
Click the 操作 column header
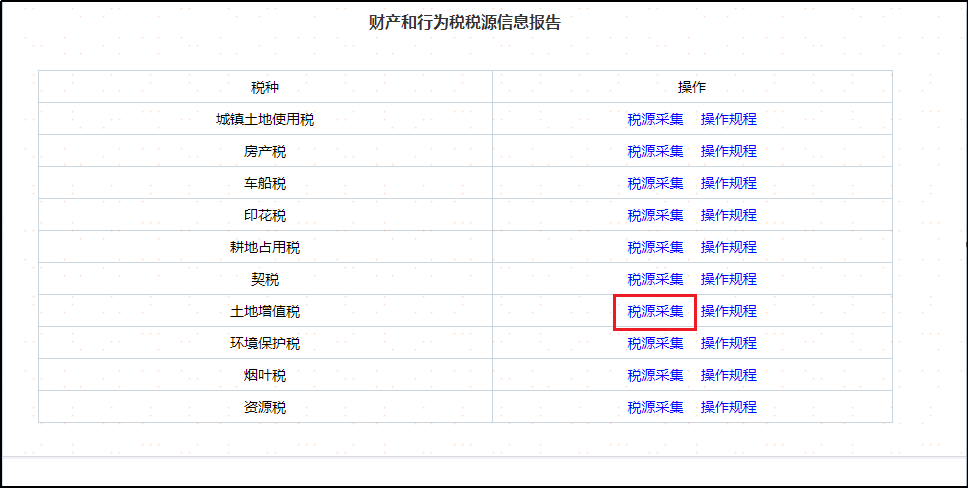click(692, 87)
